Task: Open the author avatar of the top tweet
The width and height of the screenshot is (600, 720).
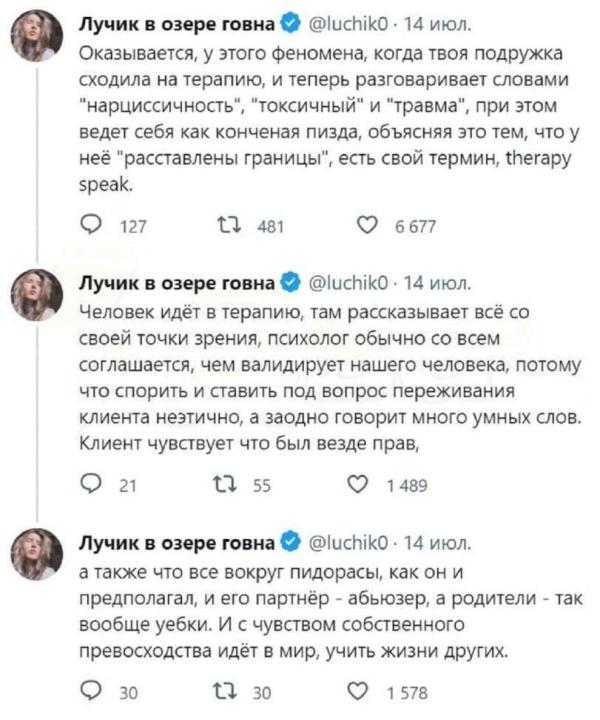Action: coord(41,35)
